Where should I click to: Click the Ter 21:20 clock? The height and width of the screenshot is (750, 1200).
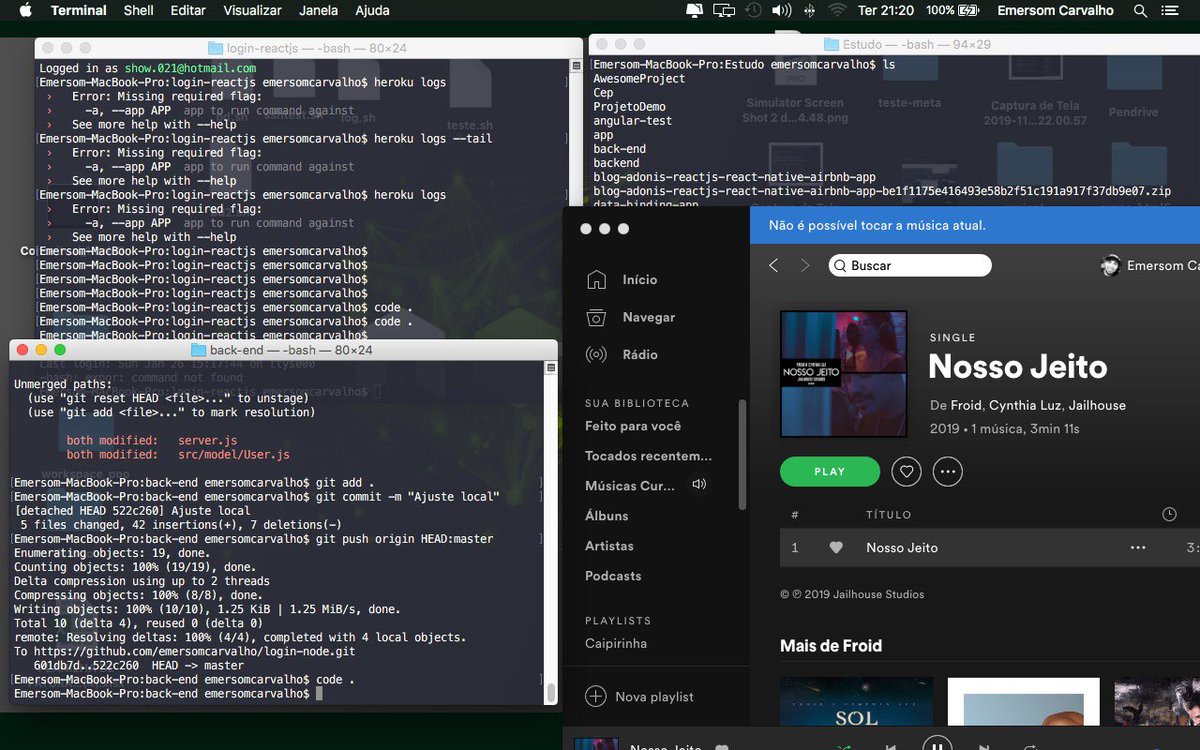coord(885,11)
